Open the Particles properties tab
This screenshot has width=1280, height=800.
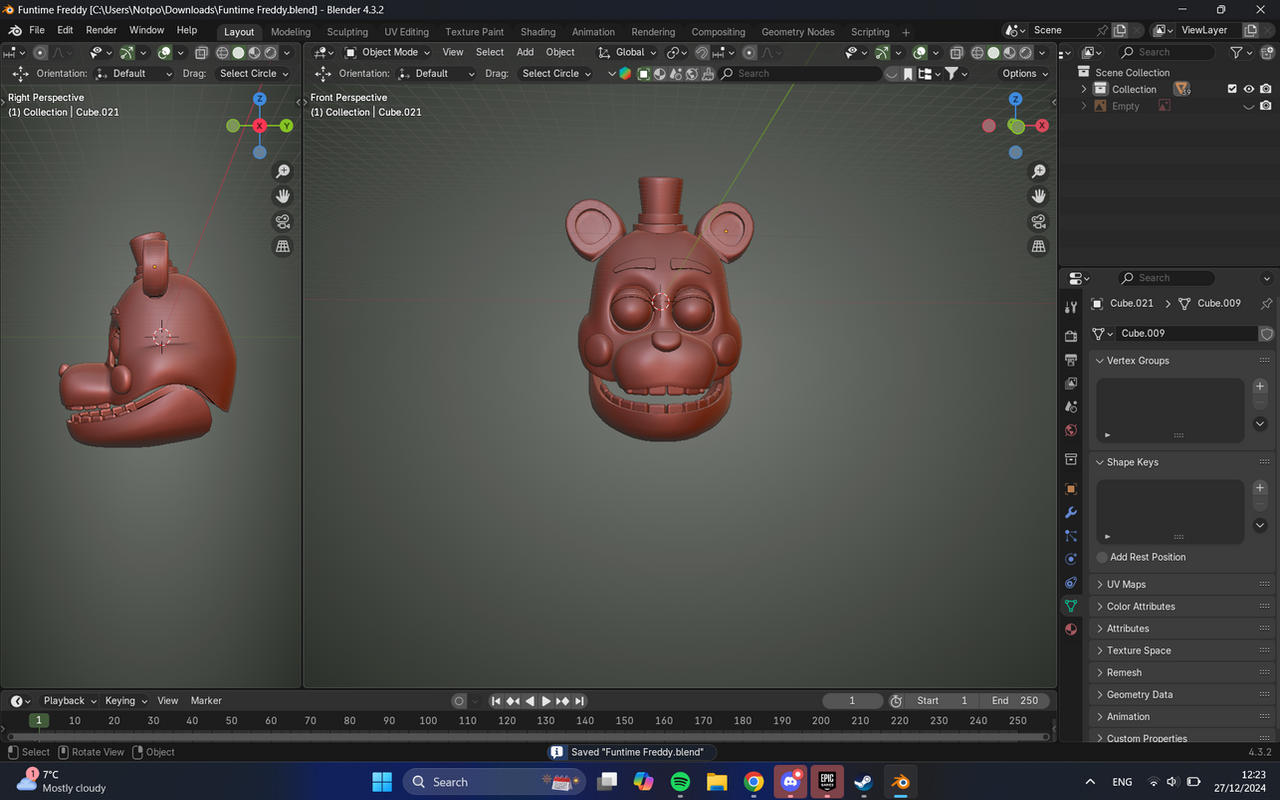pos(1071,536)
